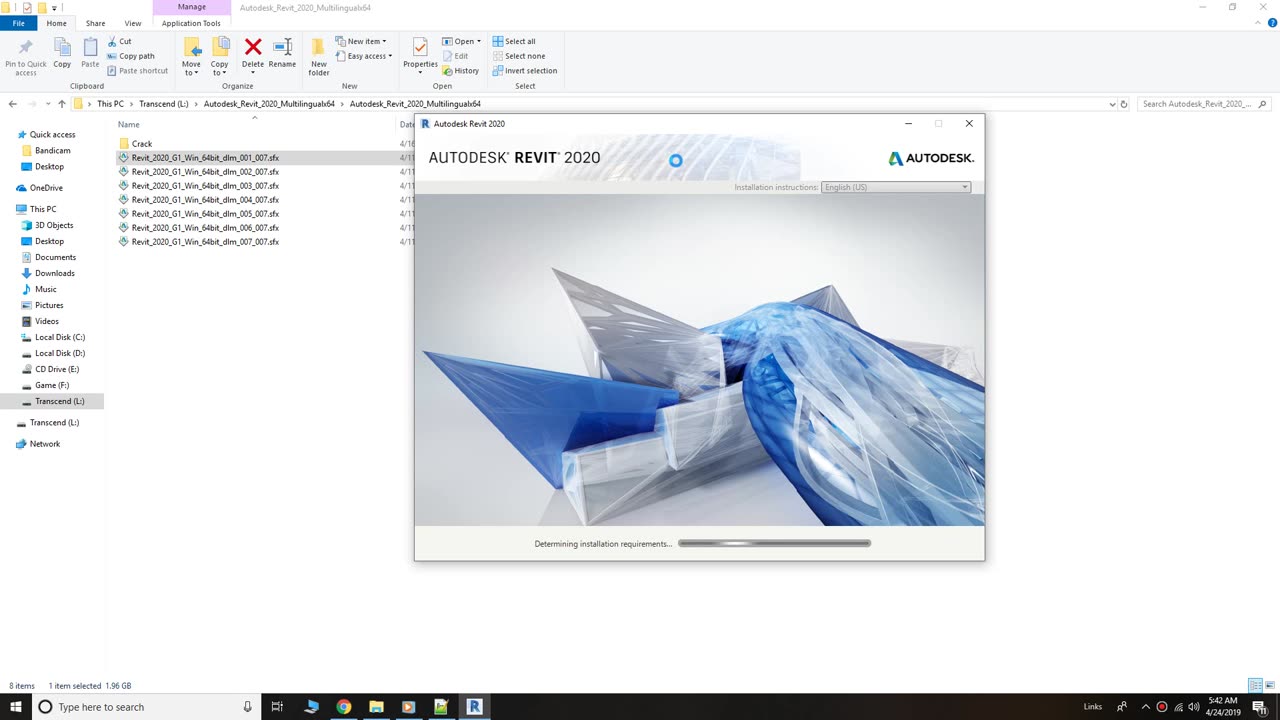Click the History ribbon command
The image size is (1280, 720).
pos(461,71)
